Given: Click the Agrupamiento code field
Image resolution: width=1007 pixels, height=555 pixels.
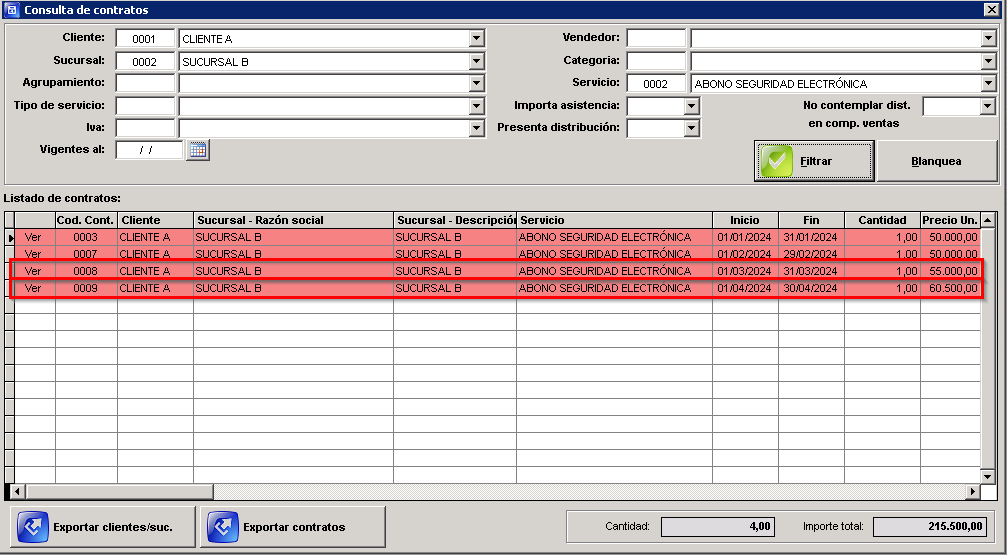Looking at the screenshot, I should point(145,84).
